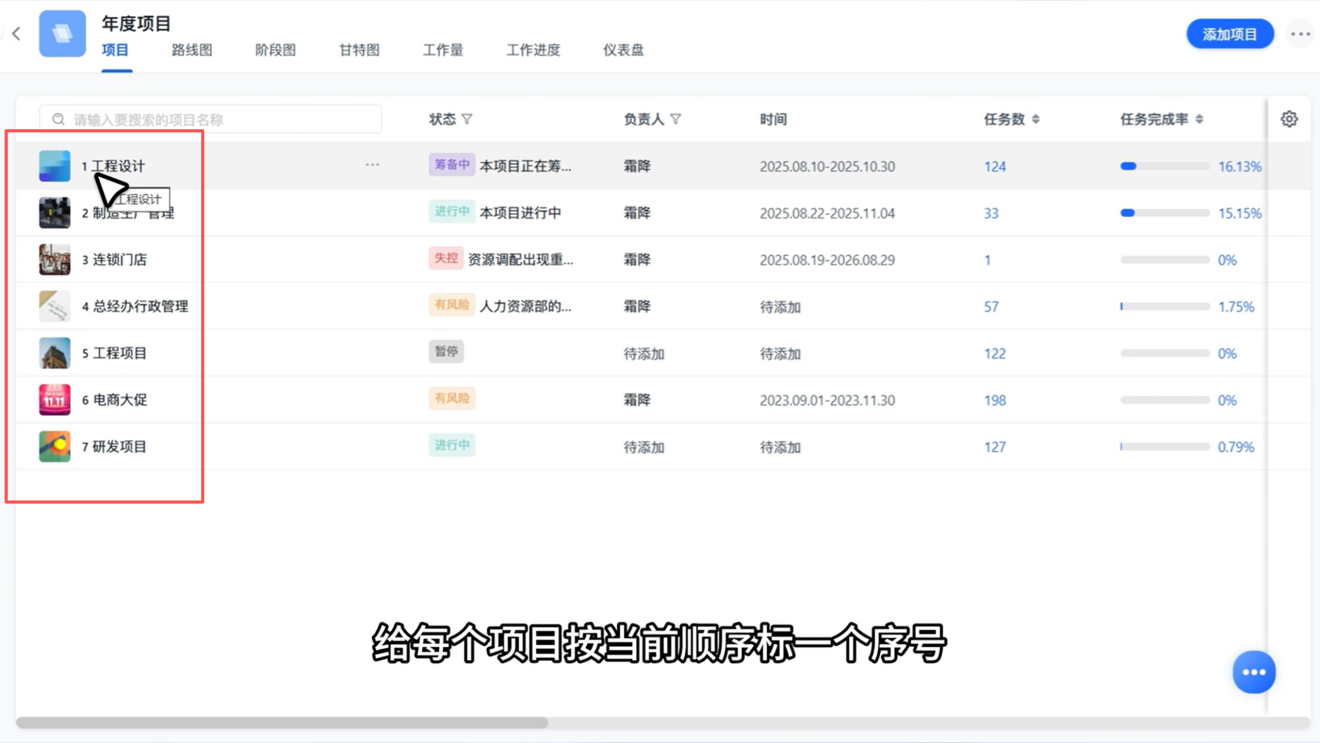This screenshot has width=1320, height=743.
Task: Click the 有风险 tag for 总经办行政管理
Action: pos(451,305)
